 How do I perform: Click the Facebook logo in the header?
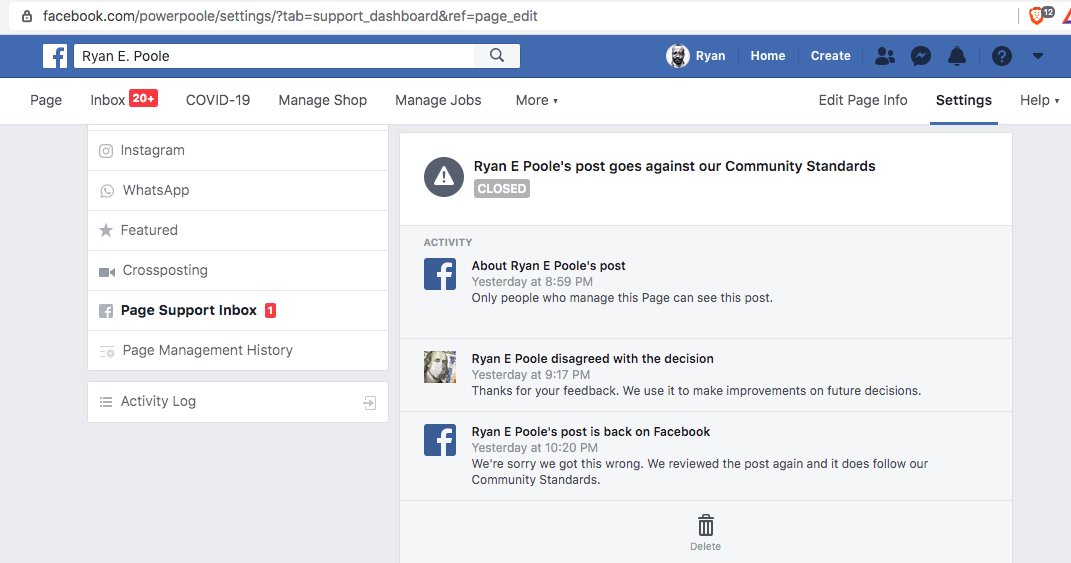point(55,56)
